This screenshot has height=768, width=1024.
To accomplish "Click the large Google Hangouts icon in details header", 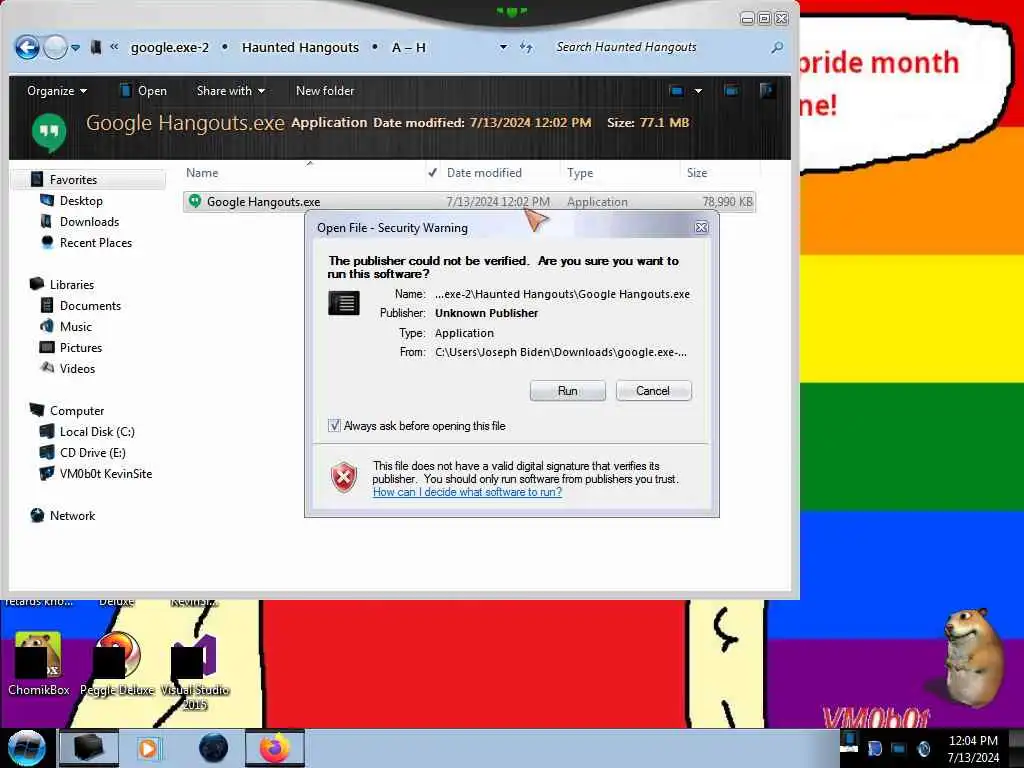I will (x=49, y=131).
